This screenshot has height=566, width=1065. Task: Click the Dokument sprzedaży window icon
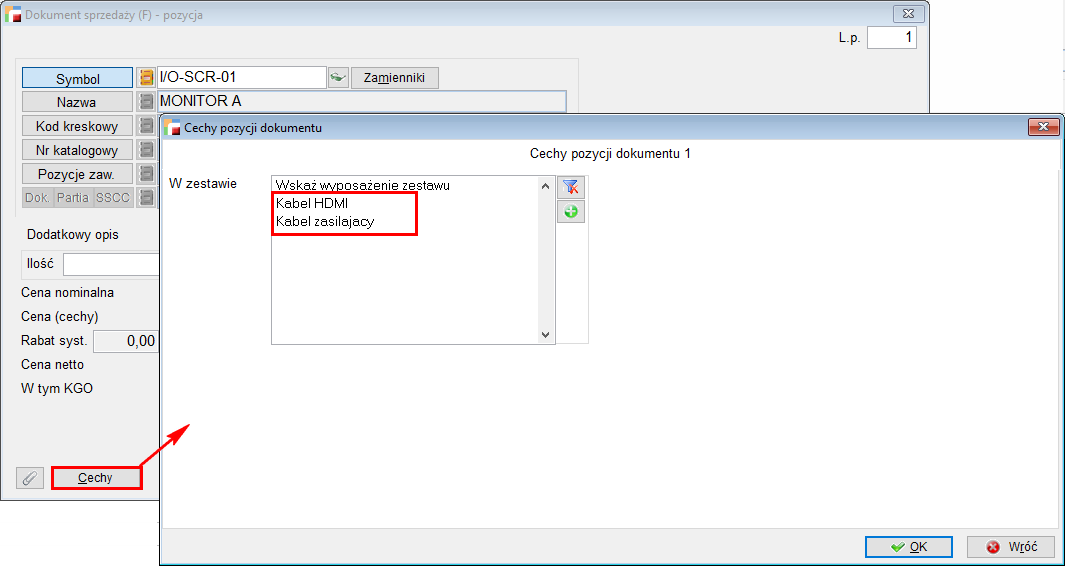[13, 14]
